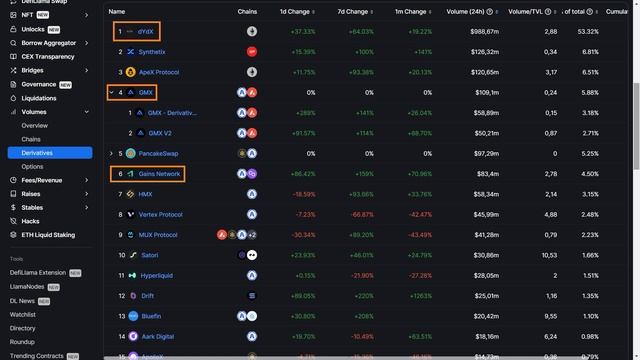Open LlamaNodes tool link

click(27, 287)
